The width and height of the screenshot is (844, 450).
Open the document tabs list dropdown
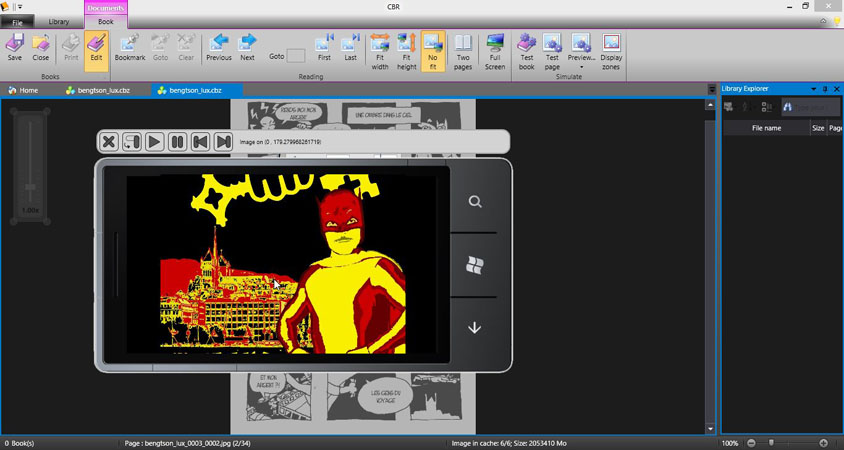point(712,89)
